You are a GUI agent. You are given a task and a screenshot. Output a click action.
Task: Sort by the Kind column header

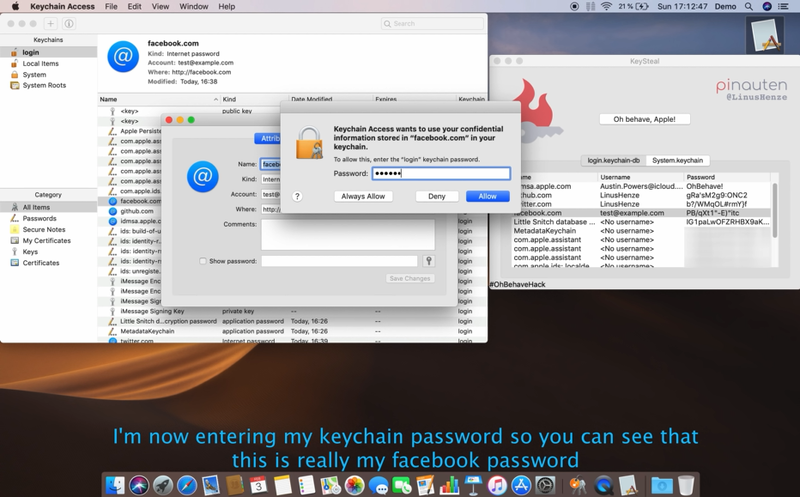coord(254,99)
